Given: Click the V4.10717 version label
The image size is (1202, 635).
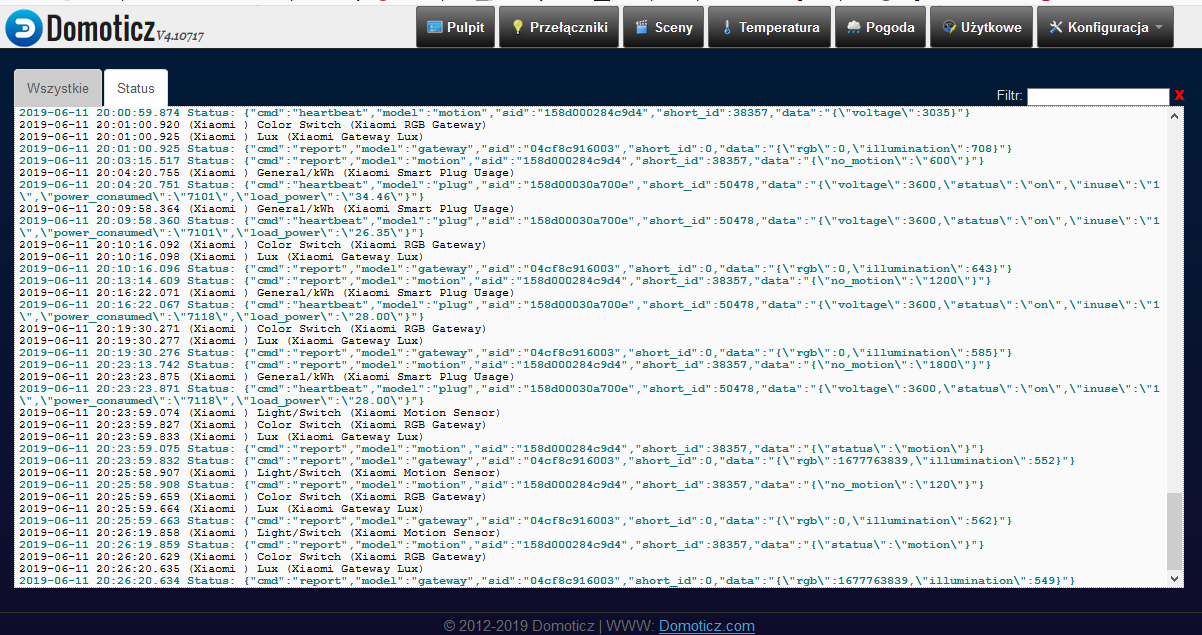Looking at the screenshot, I should 180,37.
